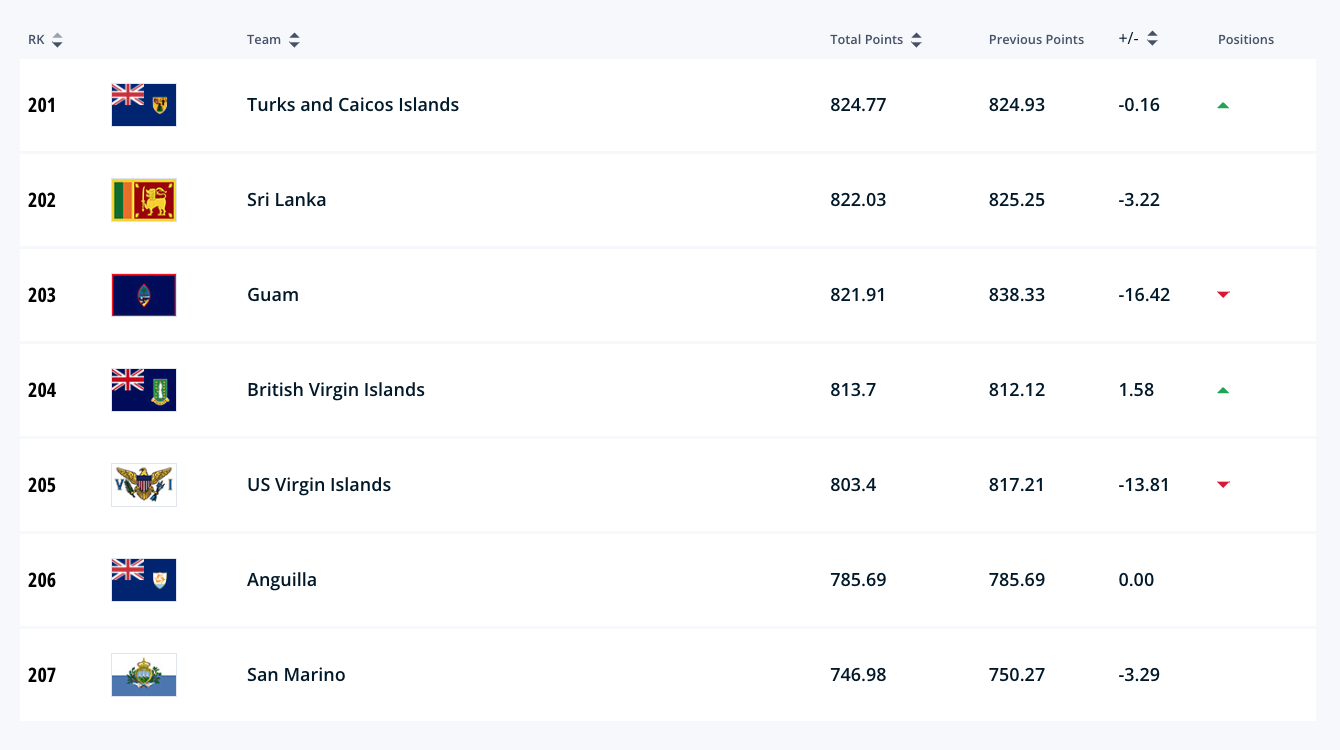Click the British Virgin Islands flag
1340x750 pixels.
(x=144, y=390)
